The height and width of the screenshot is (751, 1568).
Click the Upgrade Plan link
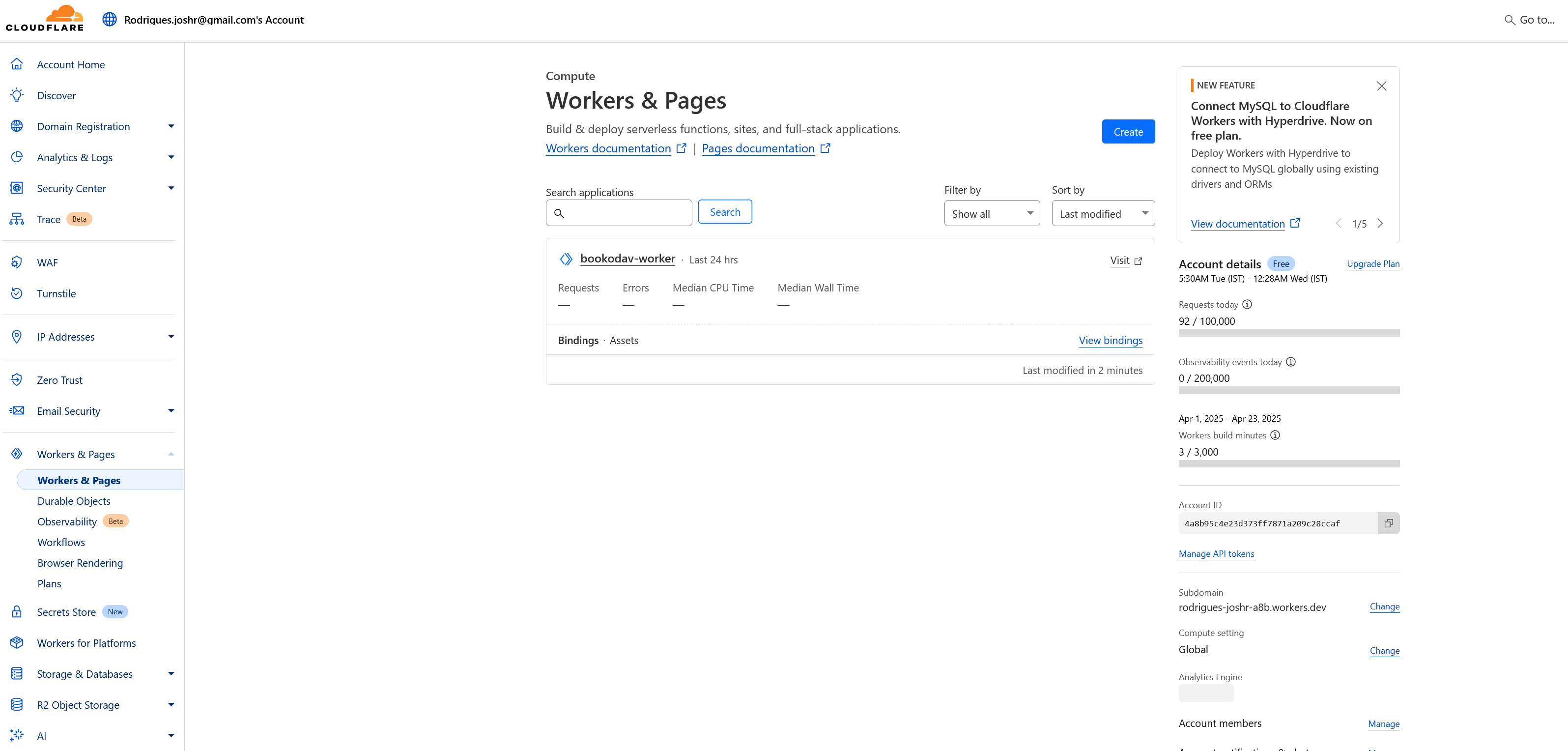point(1372,263)
